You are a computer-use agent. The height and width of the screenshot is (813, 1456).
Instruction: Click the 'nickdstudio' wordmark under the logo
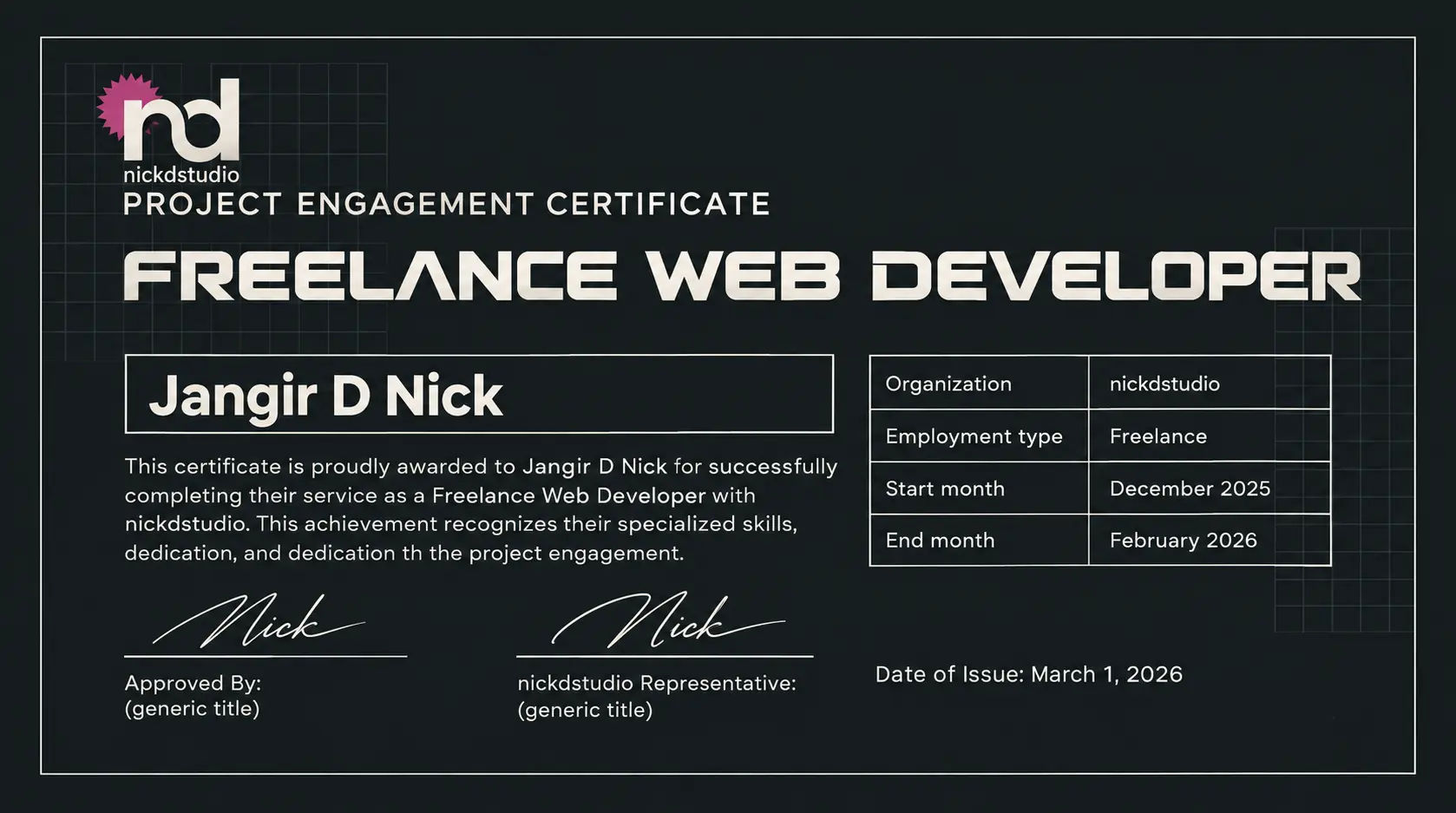tap(181, 174)
